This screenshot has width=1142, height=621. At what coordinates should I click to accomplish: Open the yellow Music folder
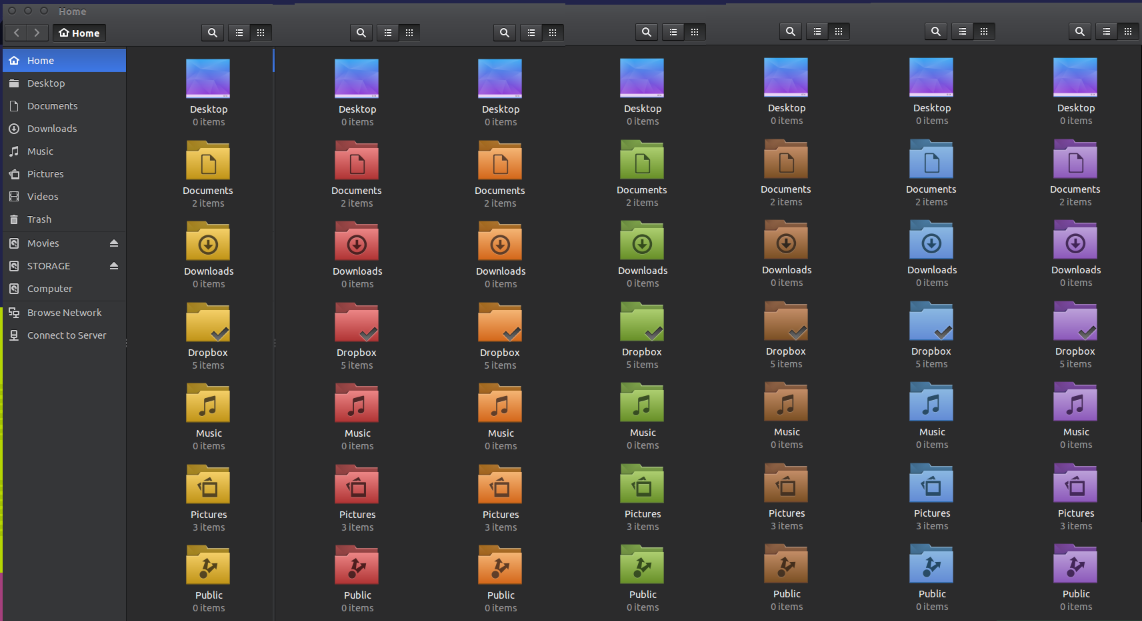tap(208, 403)
